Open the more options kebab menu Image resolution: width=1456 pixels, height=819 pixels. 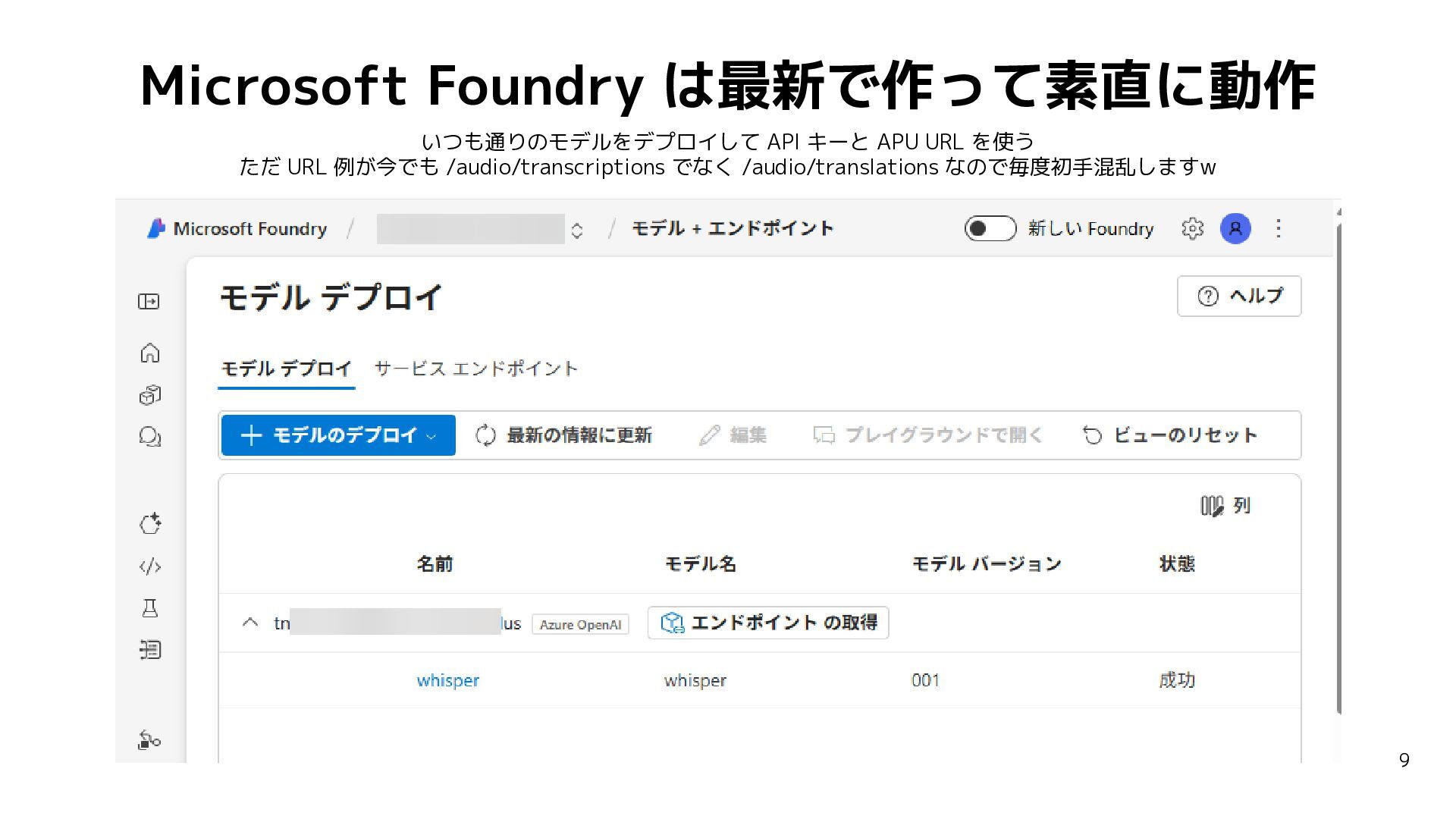(1279, 228)
